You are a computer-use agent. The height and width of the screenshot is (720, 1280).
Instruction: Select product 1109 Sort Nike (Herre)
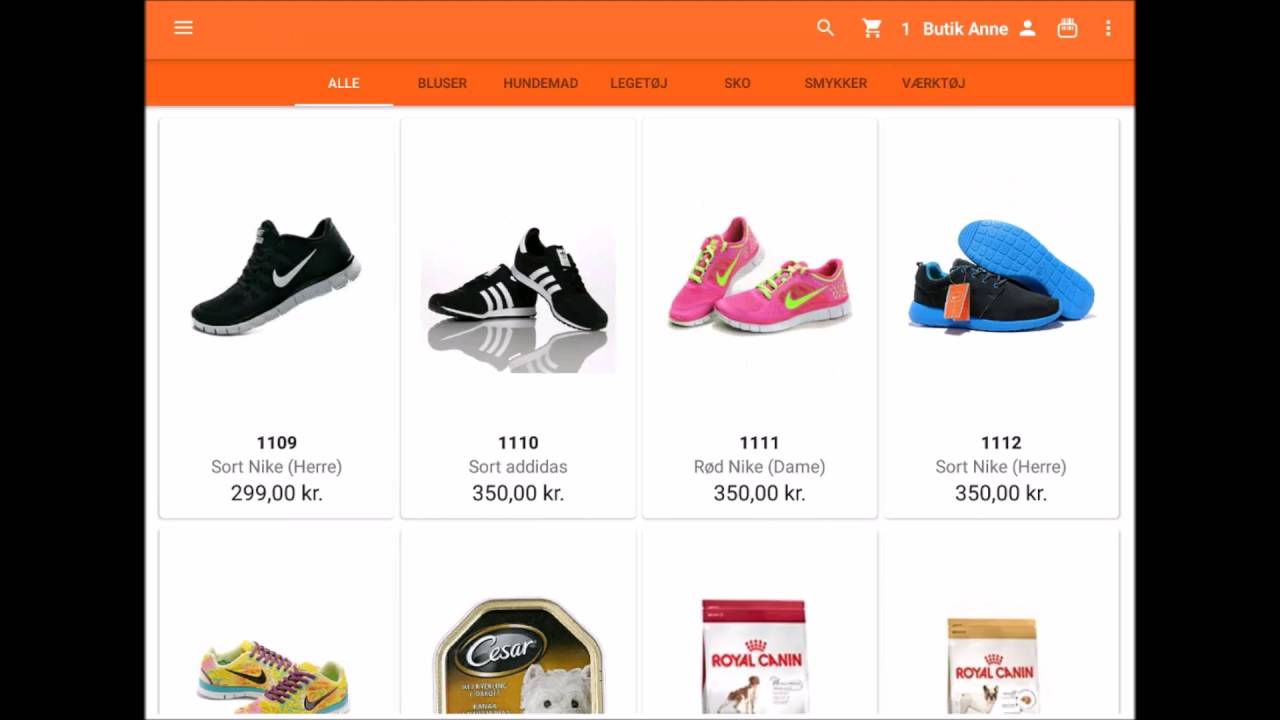coord(277,318)
